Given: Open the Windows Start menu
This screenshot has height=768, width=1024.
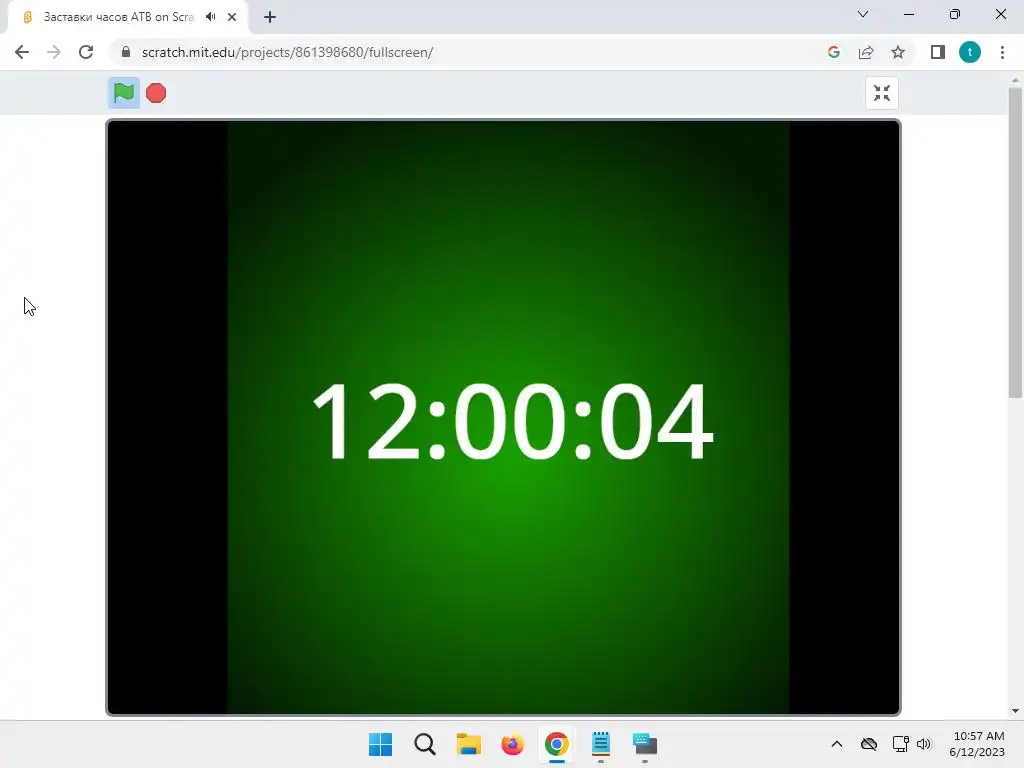Looking at the screenshot, I should 380,744.
